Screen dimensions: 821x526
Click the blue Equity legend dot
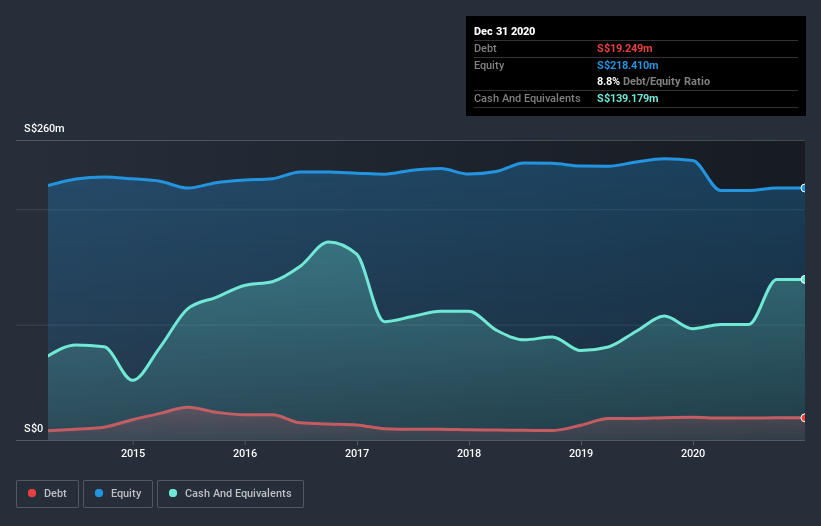99,493
